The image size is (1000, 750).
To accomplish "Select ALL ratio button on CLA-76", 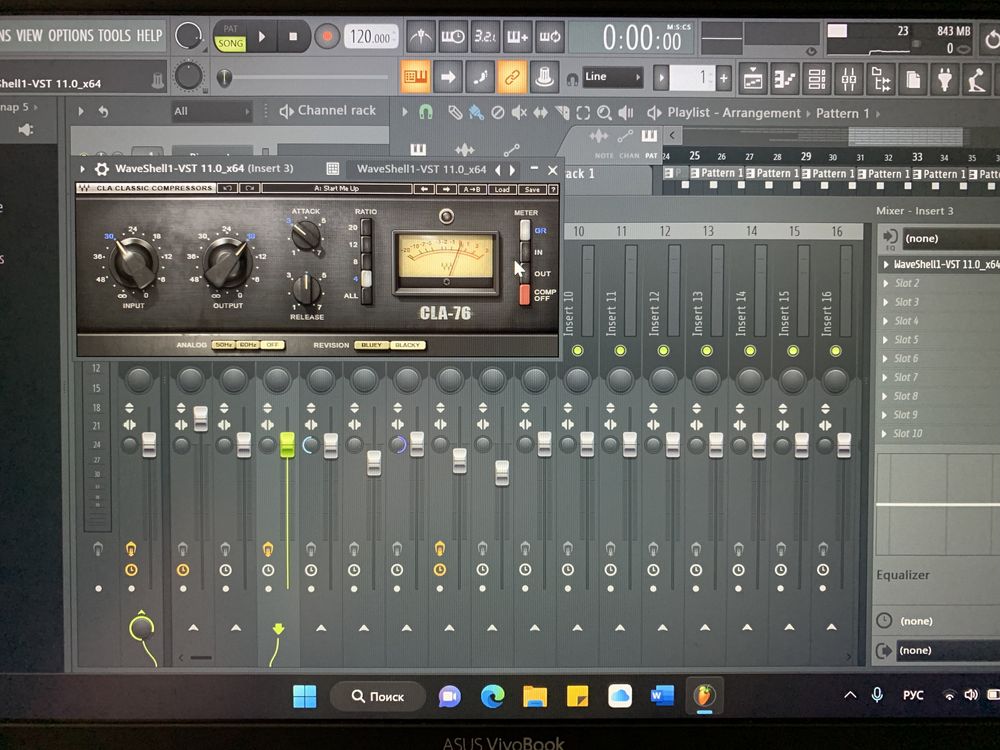I will coord(366,296).
